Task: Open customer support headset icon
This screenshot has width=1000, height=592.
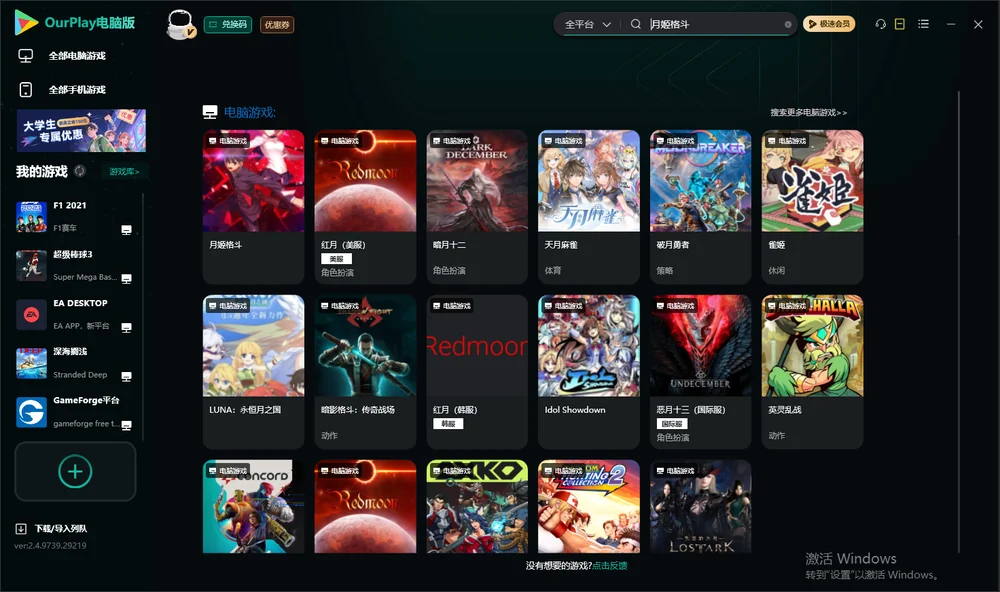Action: tap(881, 24)
